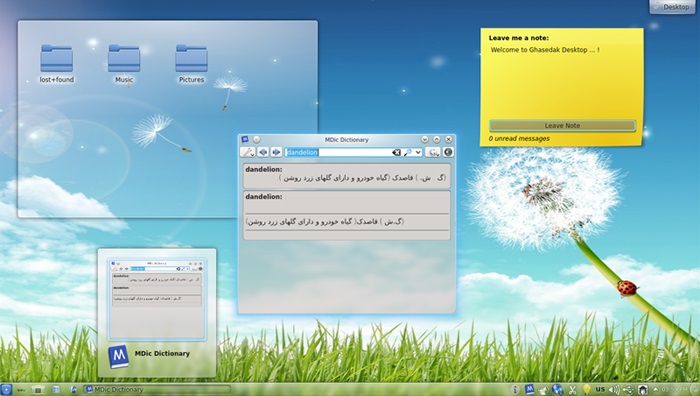Click the activities colored dots icon in the panel
700x396 pixels.
[x=21, y=390]
